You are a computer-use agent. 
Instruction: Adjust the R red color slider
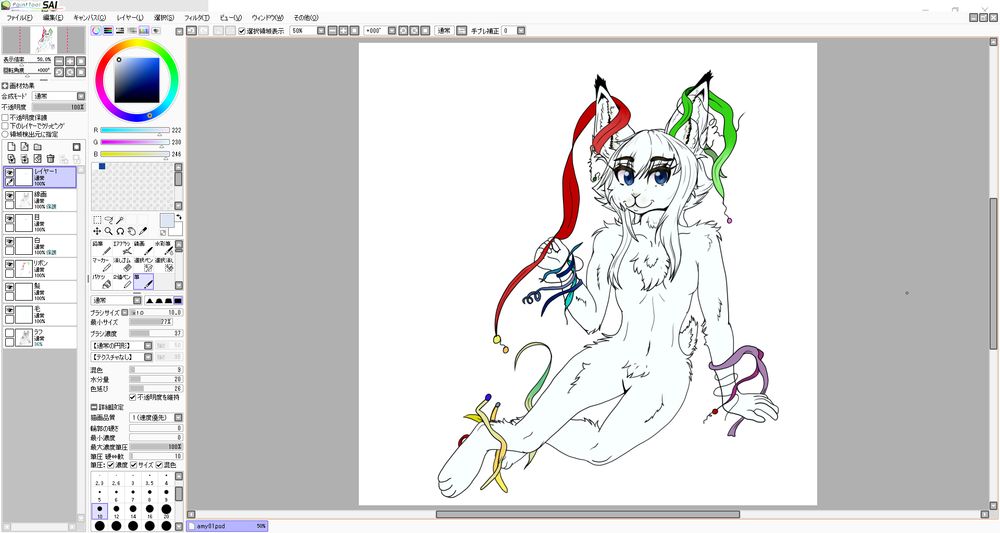click(135, 130)
